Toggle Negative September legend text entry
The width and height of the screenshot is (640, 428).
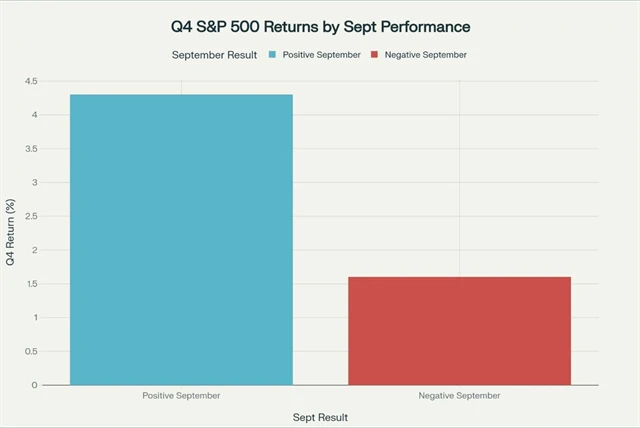click(427, 54)
